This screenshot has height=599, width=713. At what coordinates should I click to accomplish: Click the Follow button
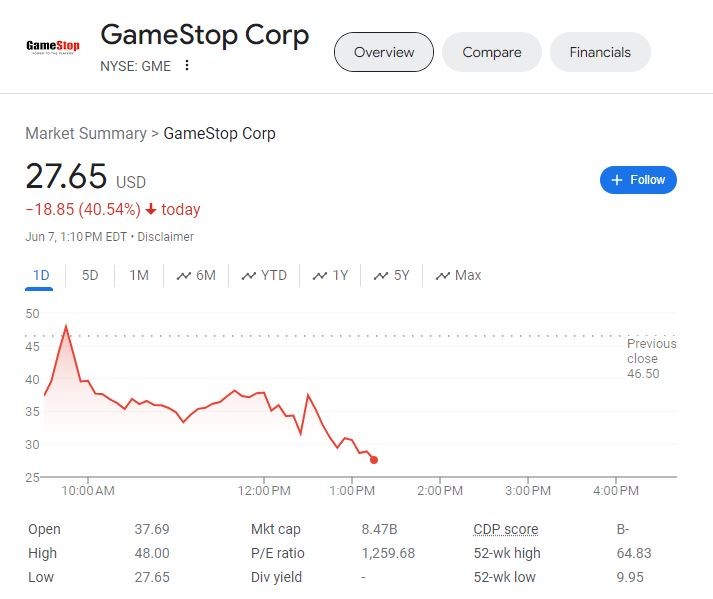[638, 180]
